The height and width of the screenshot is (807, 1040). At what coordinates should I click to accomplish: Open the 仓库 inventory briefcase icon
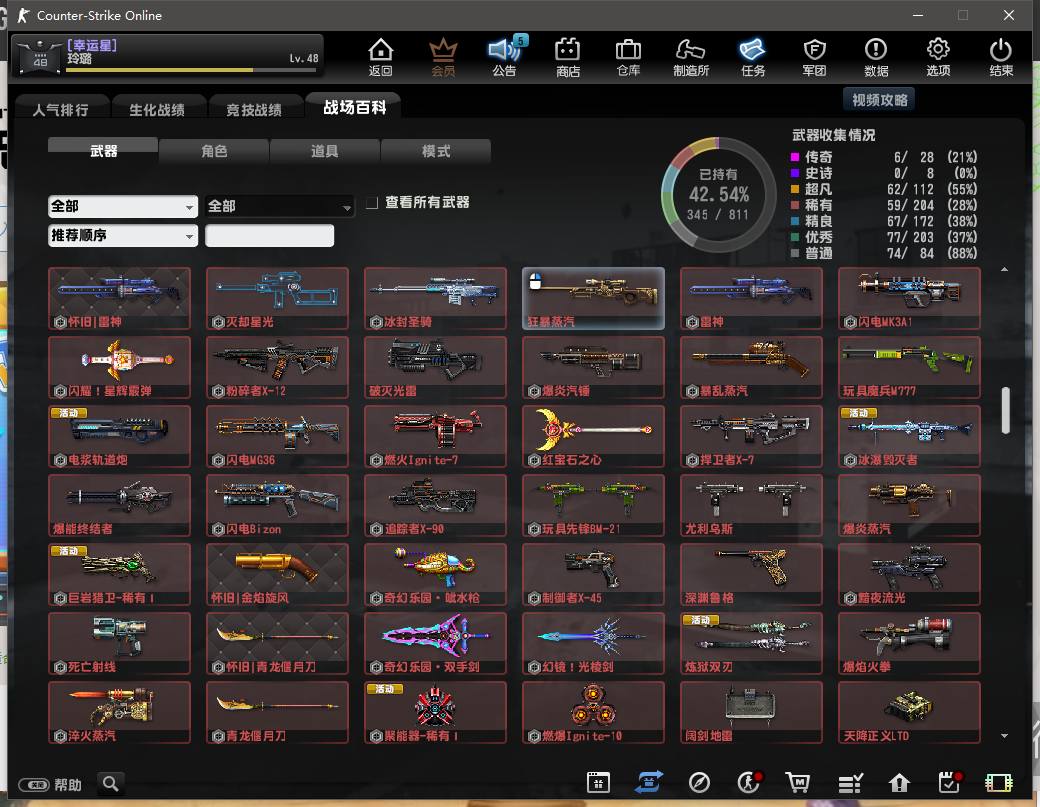click(628, 57)
